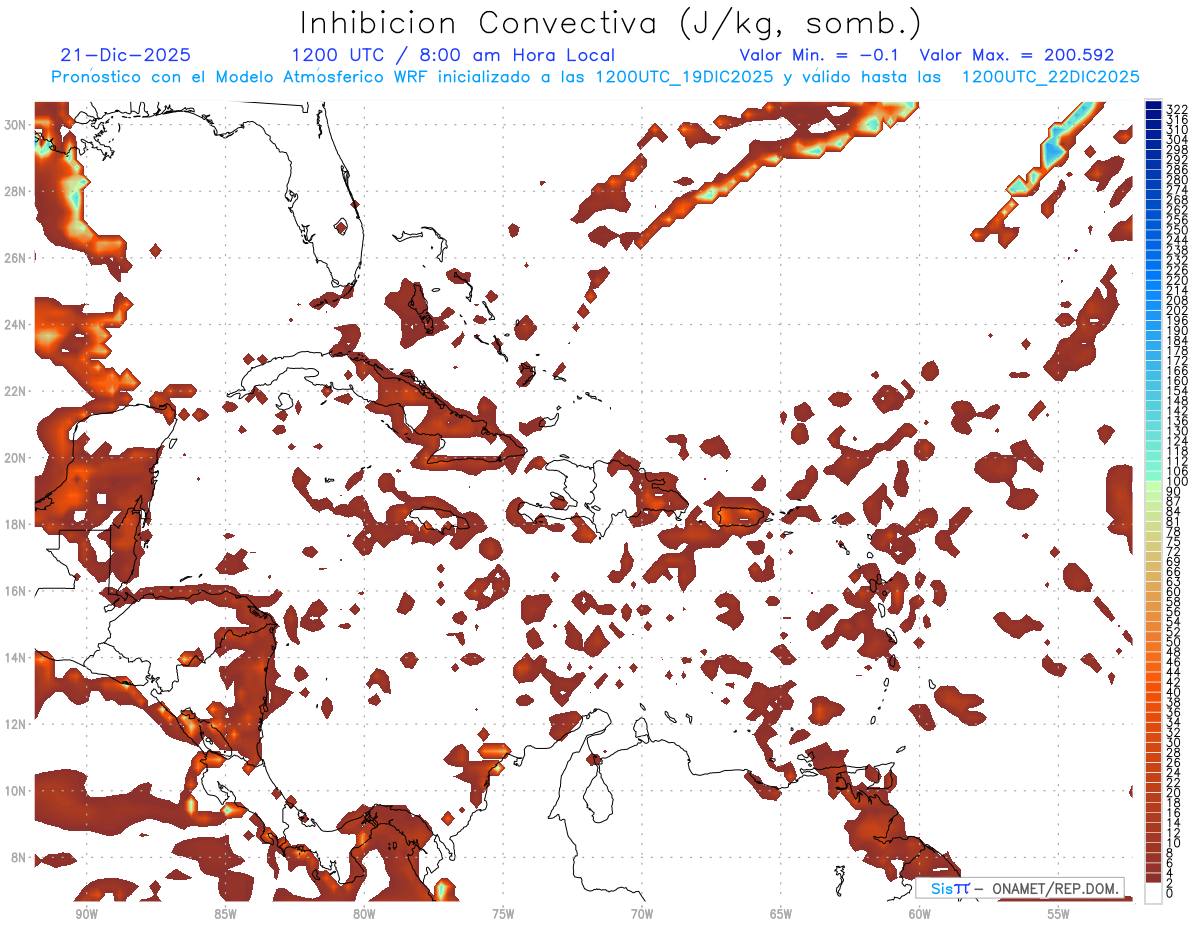The height and width of the screenshot is (927, 1200).
Task: Click the '65W' longitude label
Action: [x=781, y=913]
